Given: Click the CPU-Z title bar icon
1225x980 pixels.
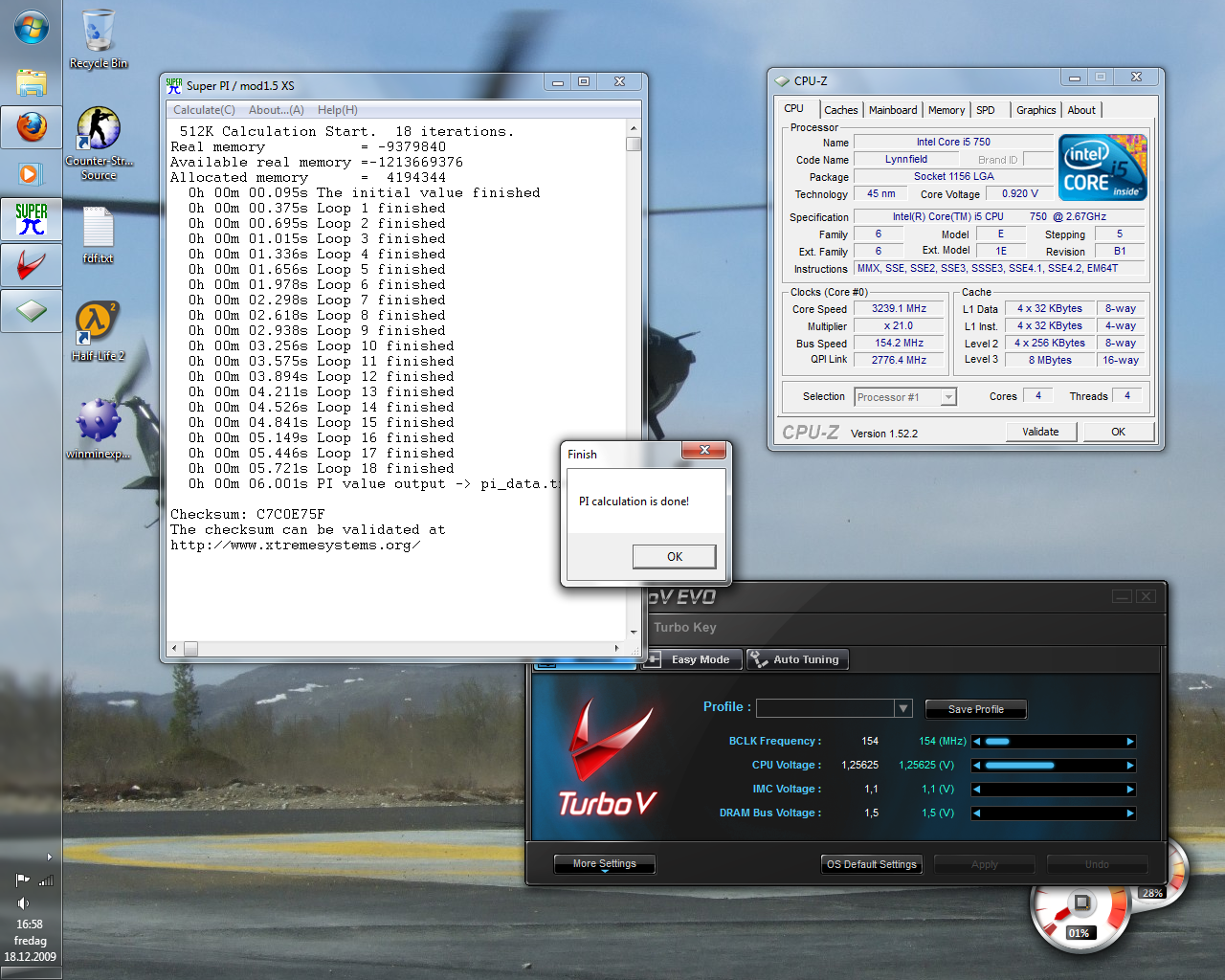Looking at the screenshot, I should (x=782, y=81).
